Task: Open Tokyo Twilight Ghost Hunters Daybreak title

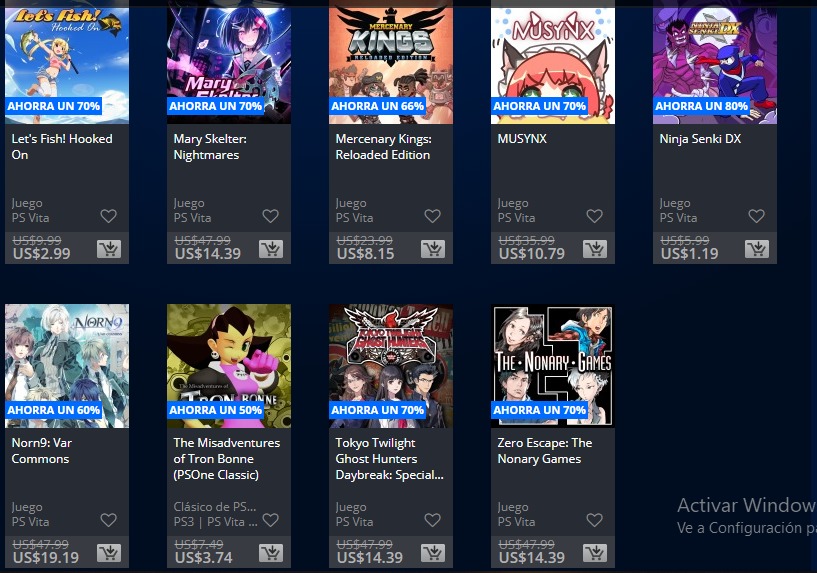Action: tap(389, 458)
